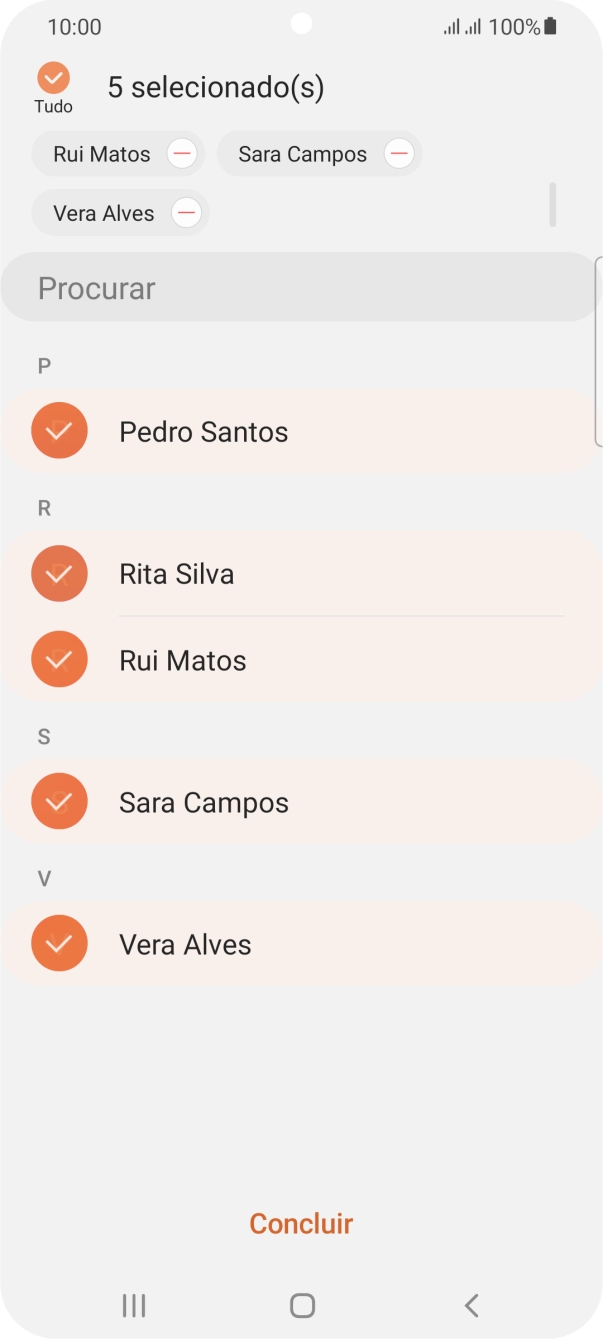
Task: Remove Sara Campos chip via minus icon
Action: pyautogui.click(x=399, y=153)
